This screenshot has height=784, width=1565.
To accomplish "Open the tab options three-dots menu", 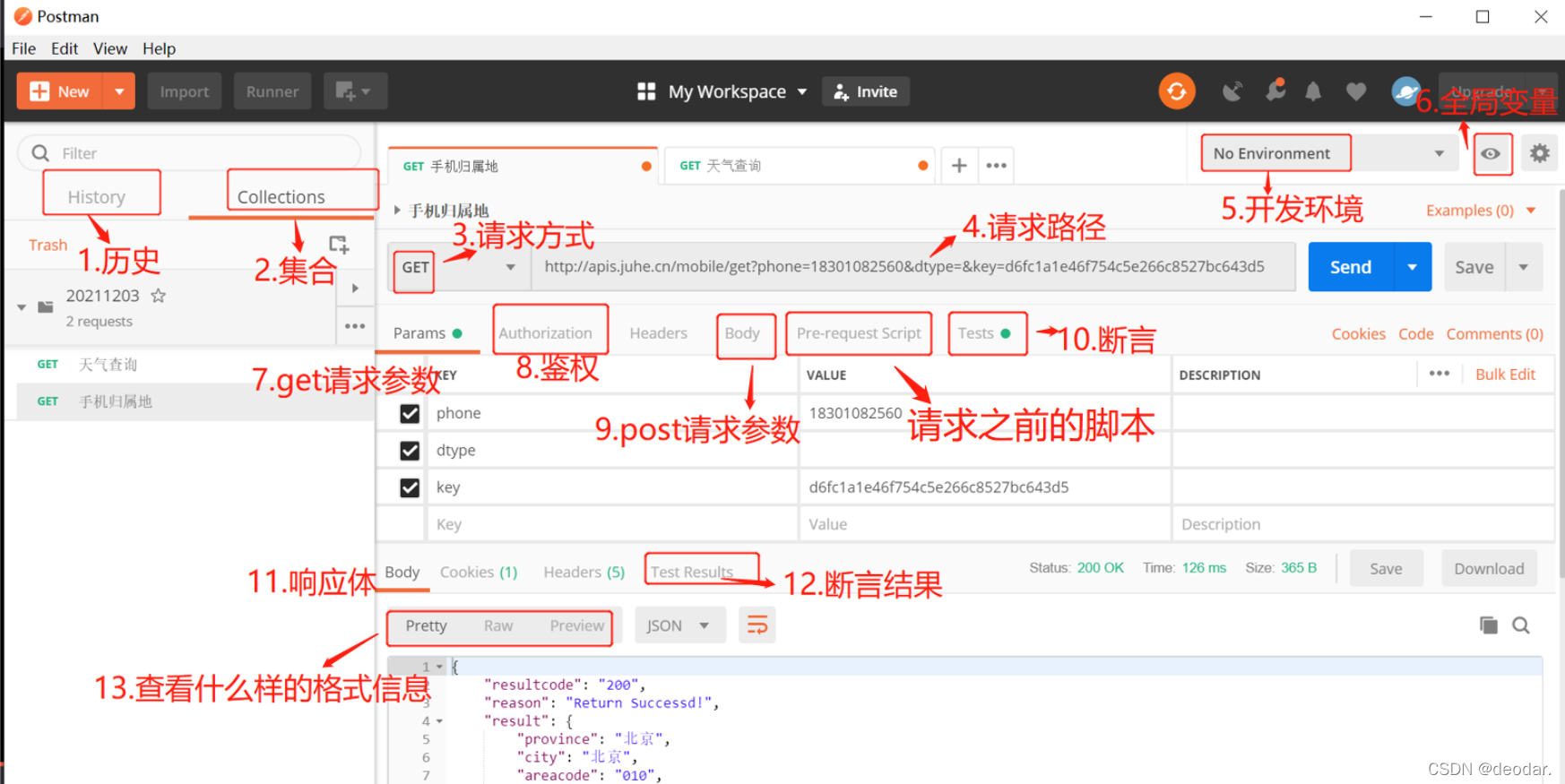I will [x=996, y=166].
